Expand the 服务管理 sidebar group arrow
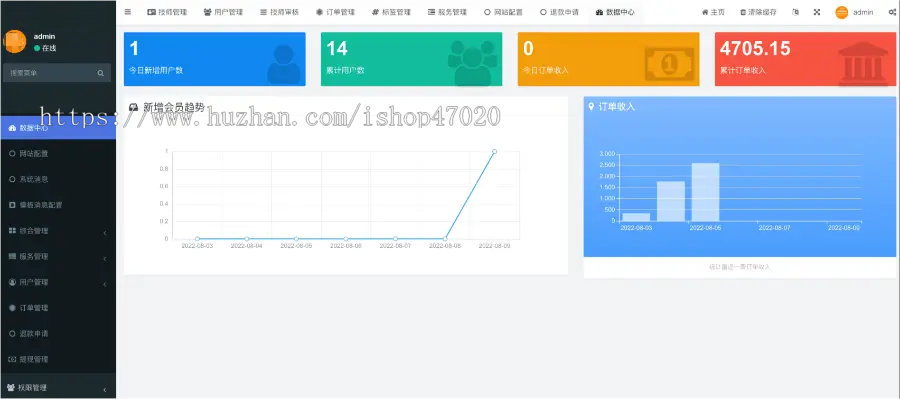Image resolution: width=900 pixels, height=399 pixels. (105, 258)
